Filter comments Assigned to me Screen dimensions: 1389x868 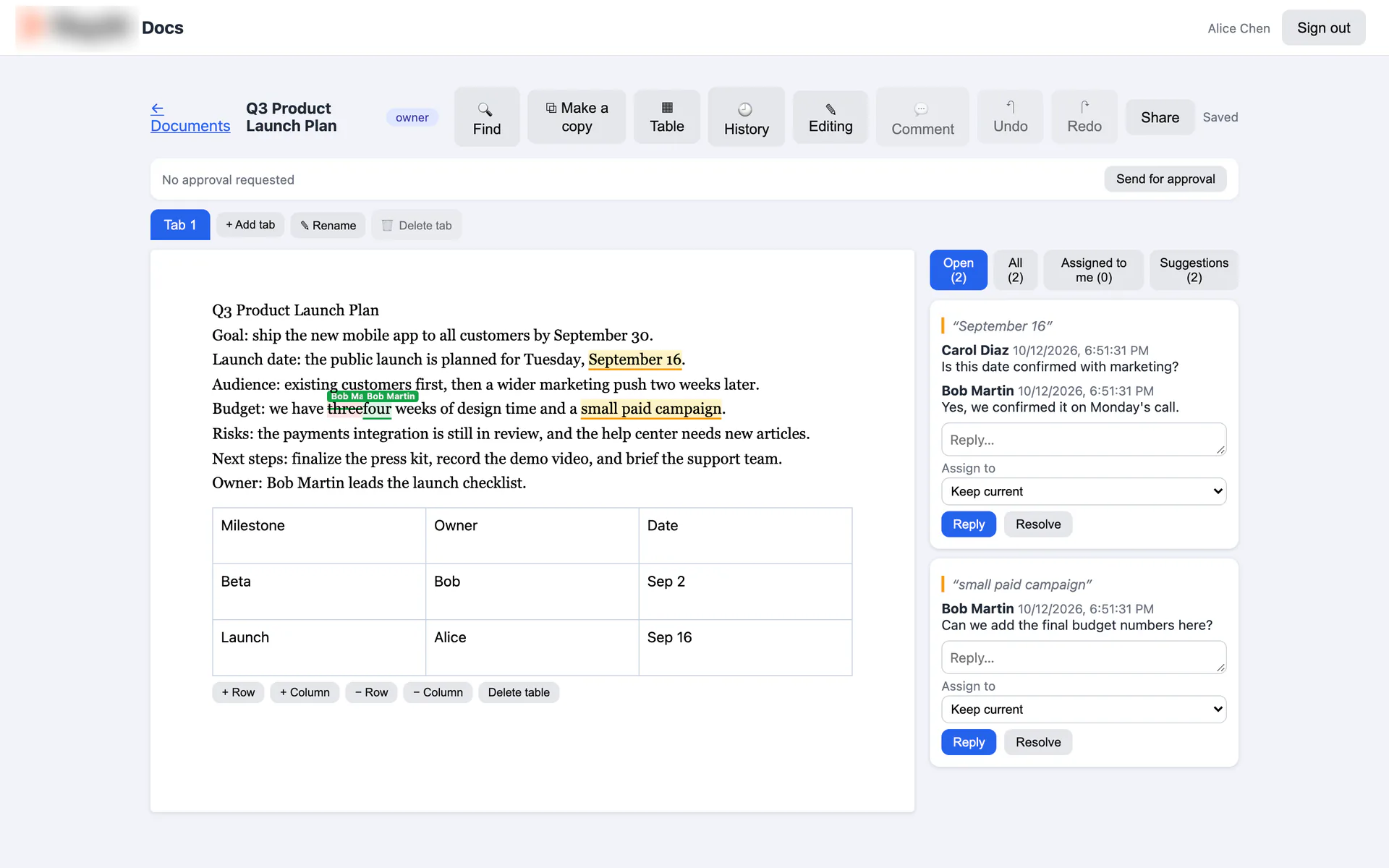1093,270
